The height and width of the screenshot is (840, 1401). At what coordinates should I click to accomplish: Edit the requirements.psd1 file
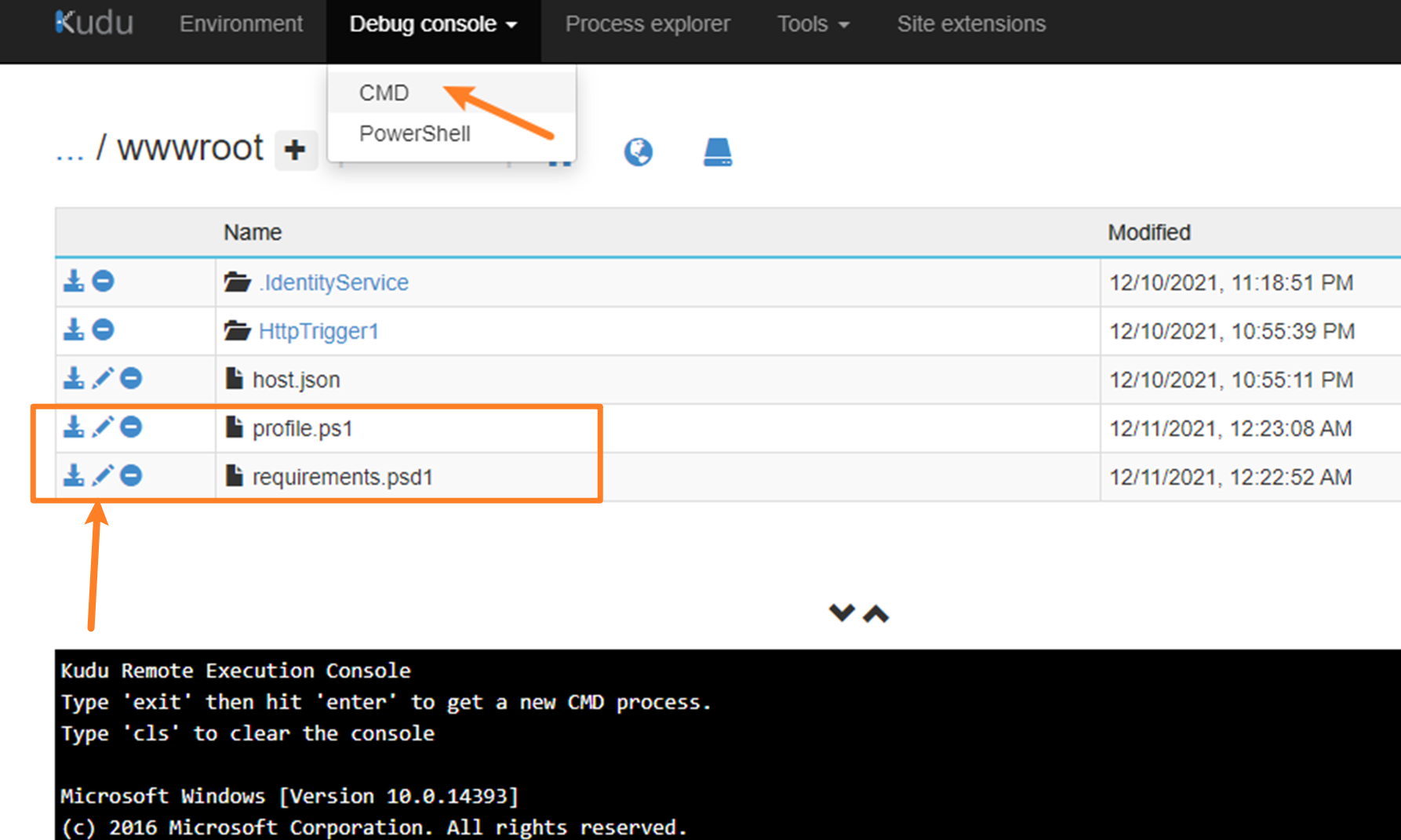click(x=103, y=475)
